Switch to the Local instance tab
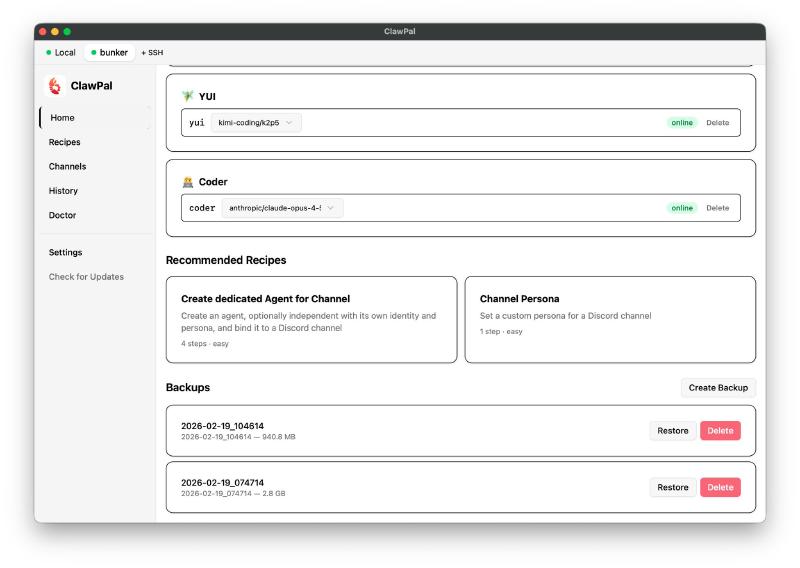 60,52
